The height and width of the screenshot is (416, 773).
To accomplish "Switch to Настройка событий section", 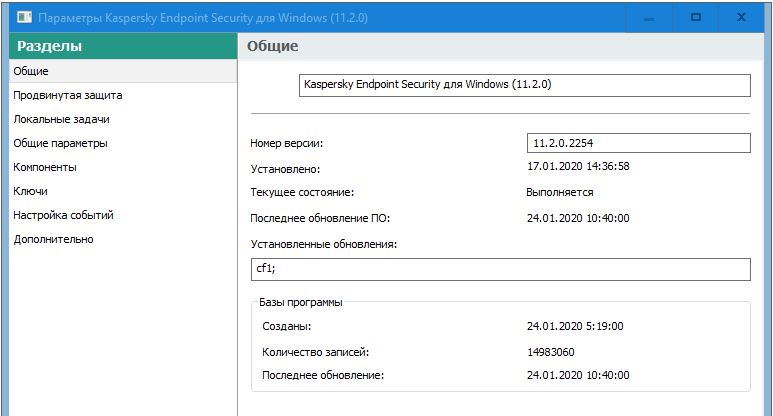I will coord(63,215).
